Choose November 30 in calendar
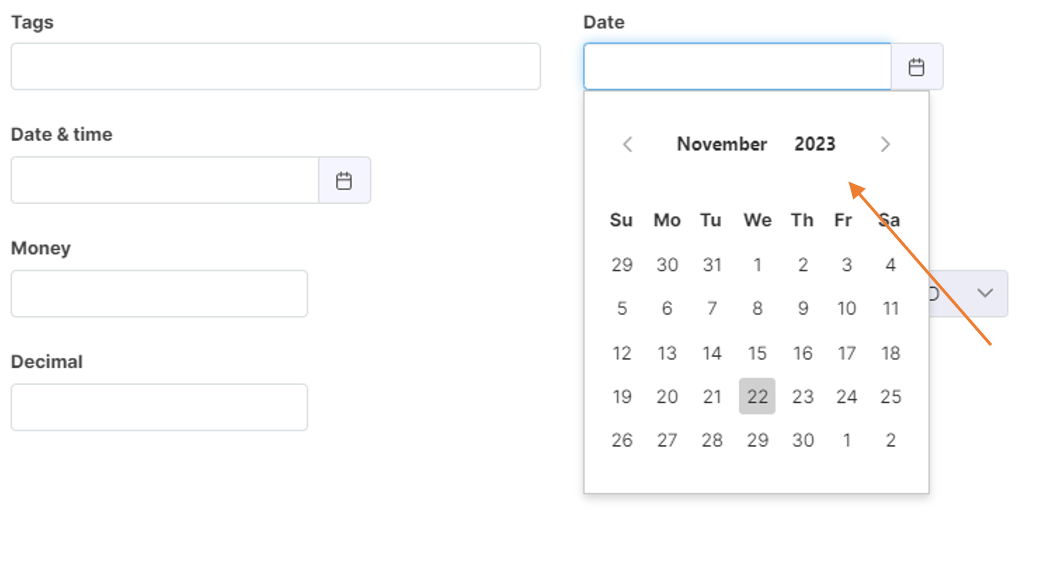Screen dimensions: 1040x576 (803, 440)
